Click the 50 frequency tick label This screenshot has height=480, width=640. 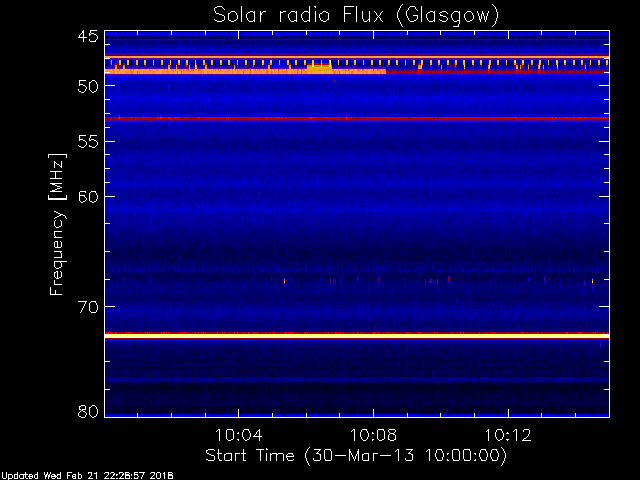[88, 86]
